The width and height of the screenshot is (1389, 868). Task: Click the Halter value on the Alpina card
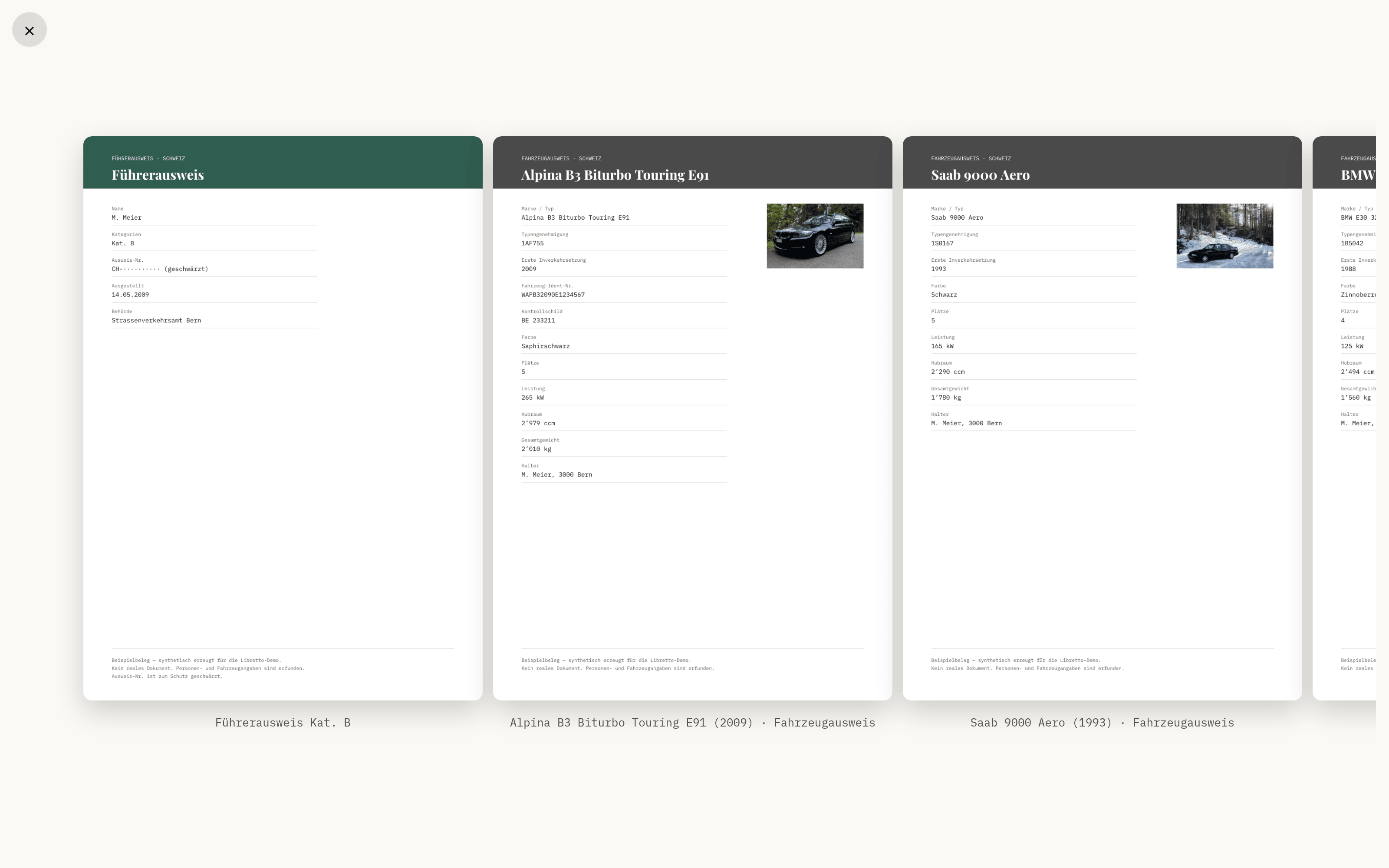557,475
